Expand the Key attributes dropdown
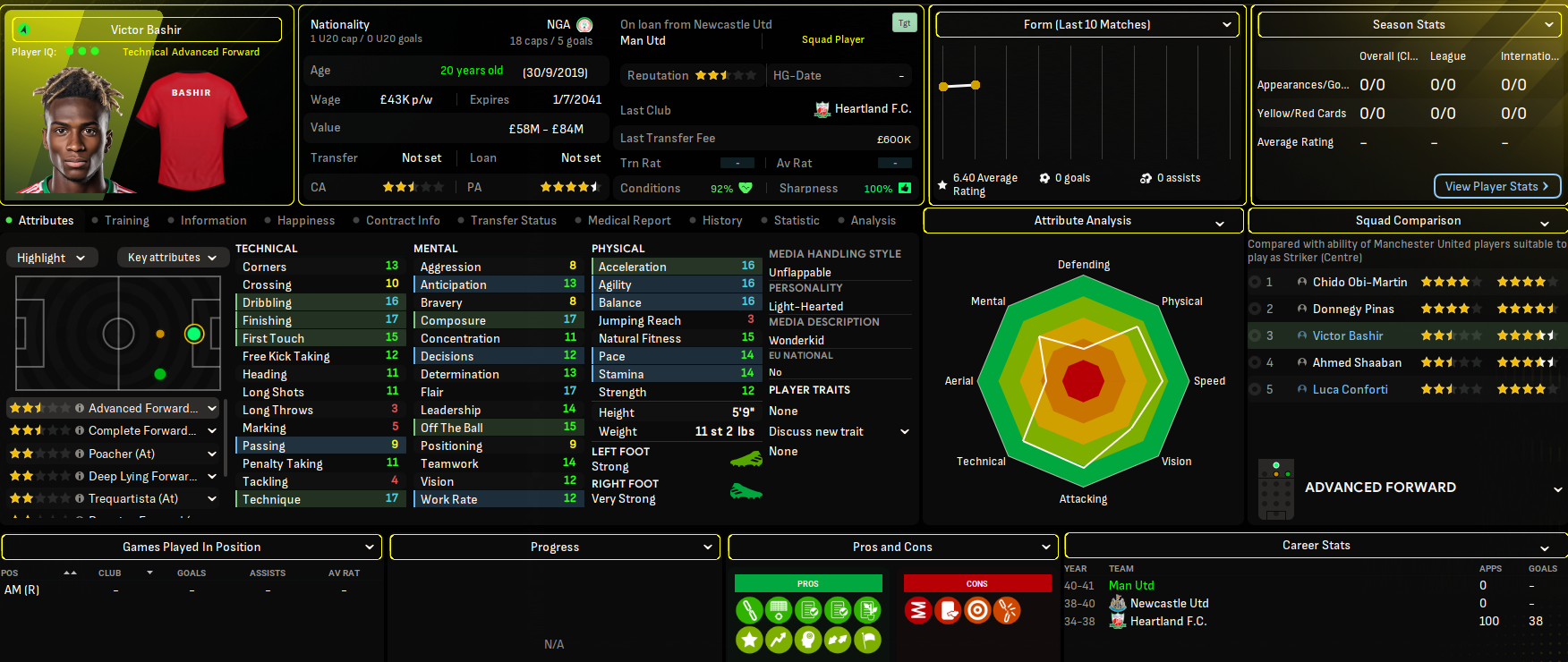This screenshot has width=1568, height=662. coord(172,258)
